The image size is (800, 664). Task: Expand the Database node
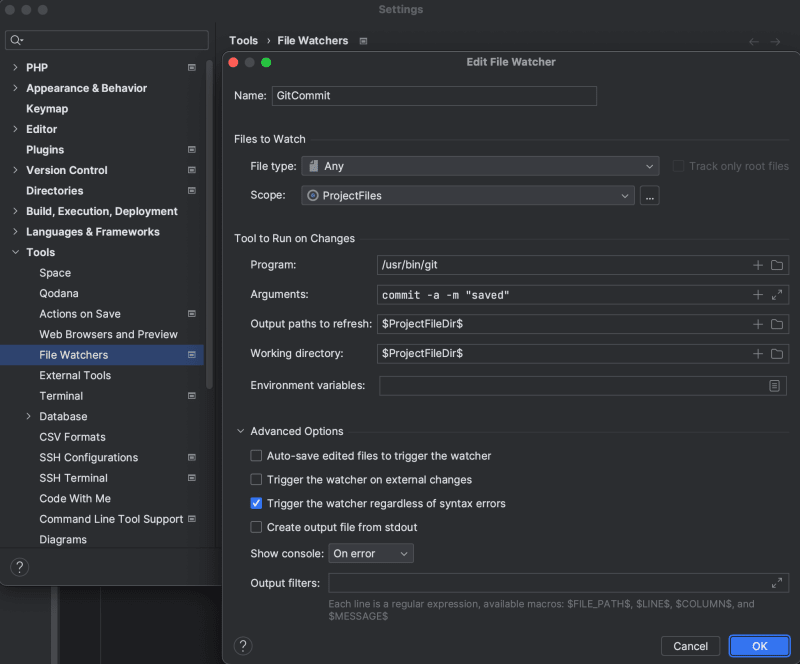(x=29, y=416)
